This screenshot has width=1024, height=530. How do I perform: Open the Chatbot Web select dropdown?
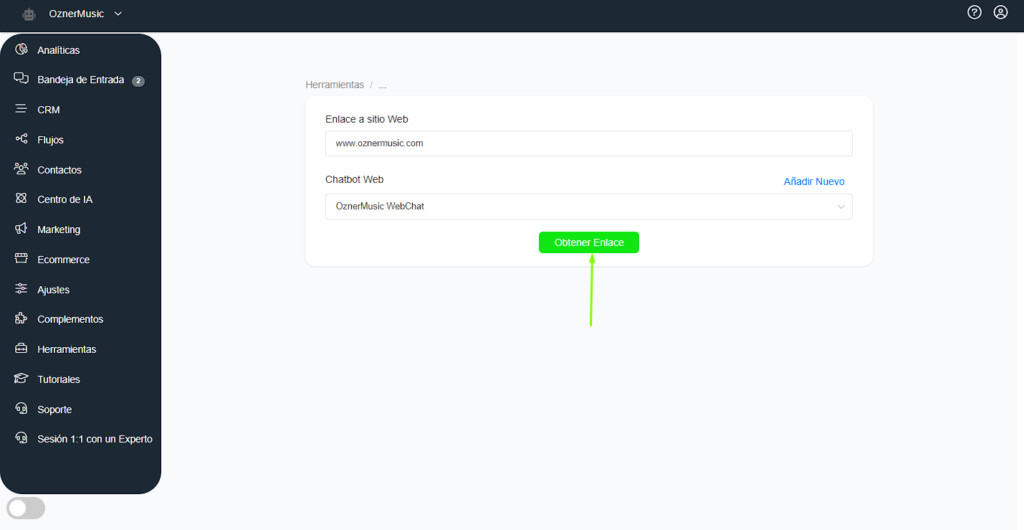[x=588, y=207]
